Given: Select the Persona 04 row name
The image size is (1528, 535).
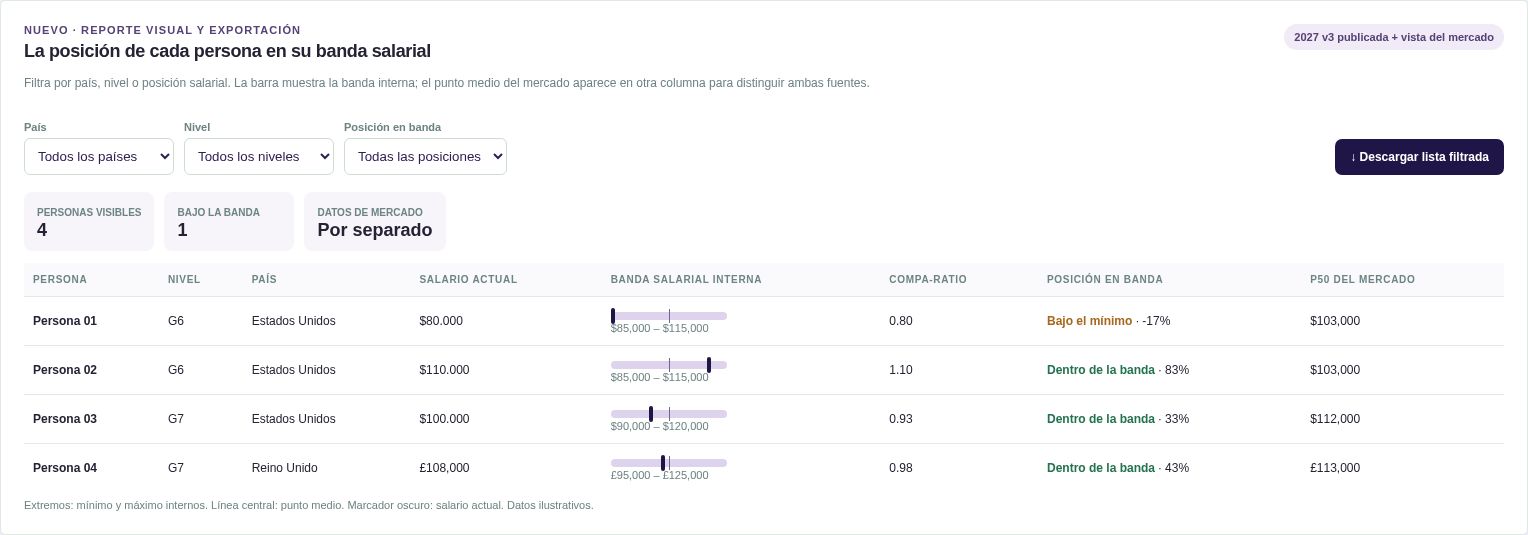Looking at the screenshot, I should (65, 468).
